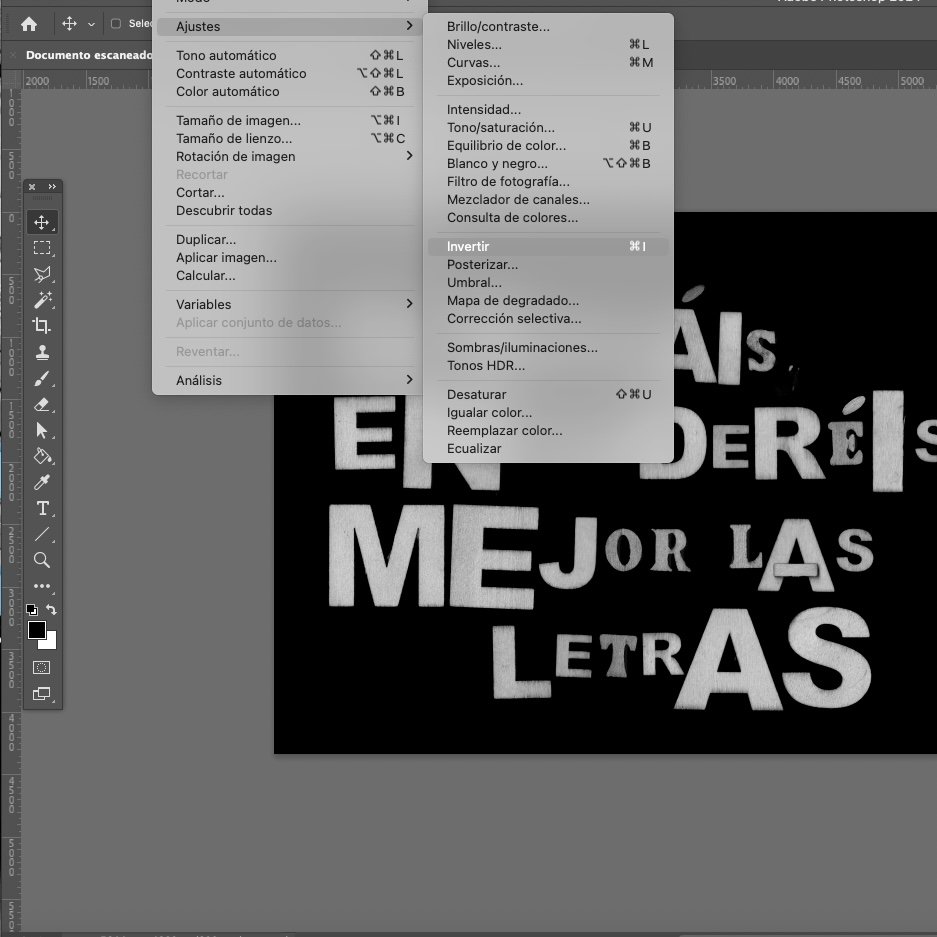Choose Corrección selectiva
Image resolution: width=937 pixels, height=937 pixels.
[548, 319]
